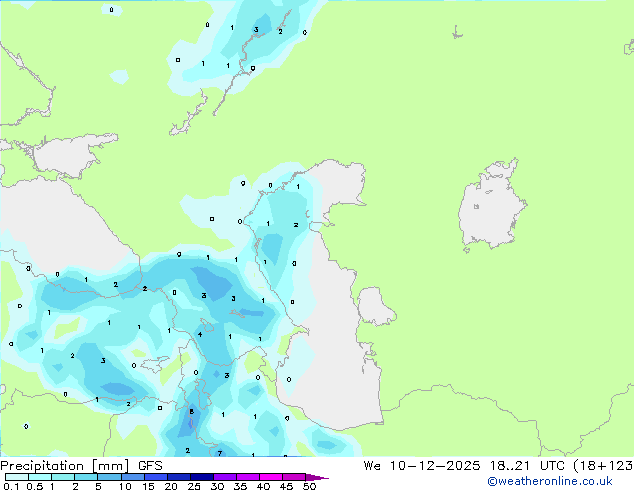Viewport: 634px width, 490px height.
Task: Select the 30–35 mm purple legend swatch
Action: tap(225, 477)
